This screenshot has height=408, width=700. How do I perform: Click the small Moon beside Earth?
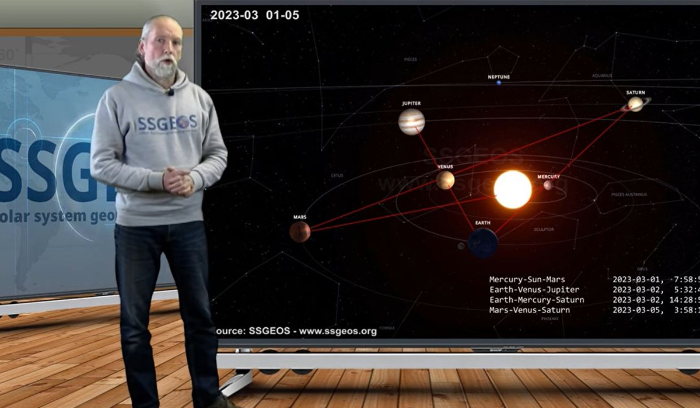tap(461, 245)
